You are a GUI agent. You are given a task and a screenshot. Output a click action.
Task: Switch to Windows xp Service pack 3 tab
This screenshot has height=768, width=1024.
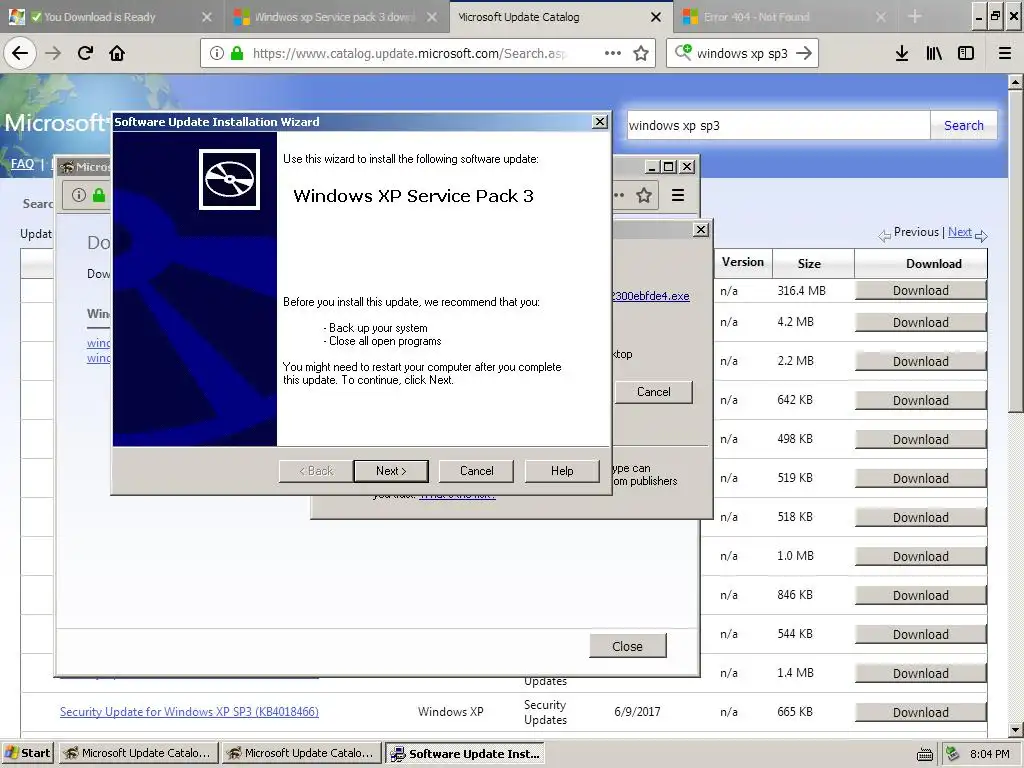(x=334, y=17)
